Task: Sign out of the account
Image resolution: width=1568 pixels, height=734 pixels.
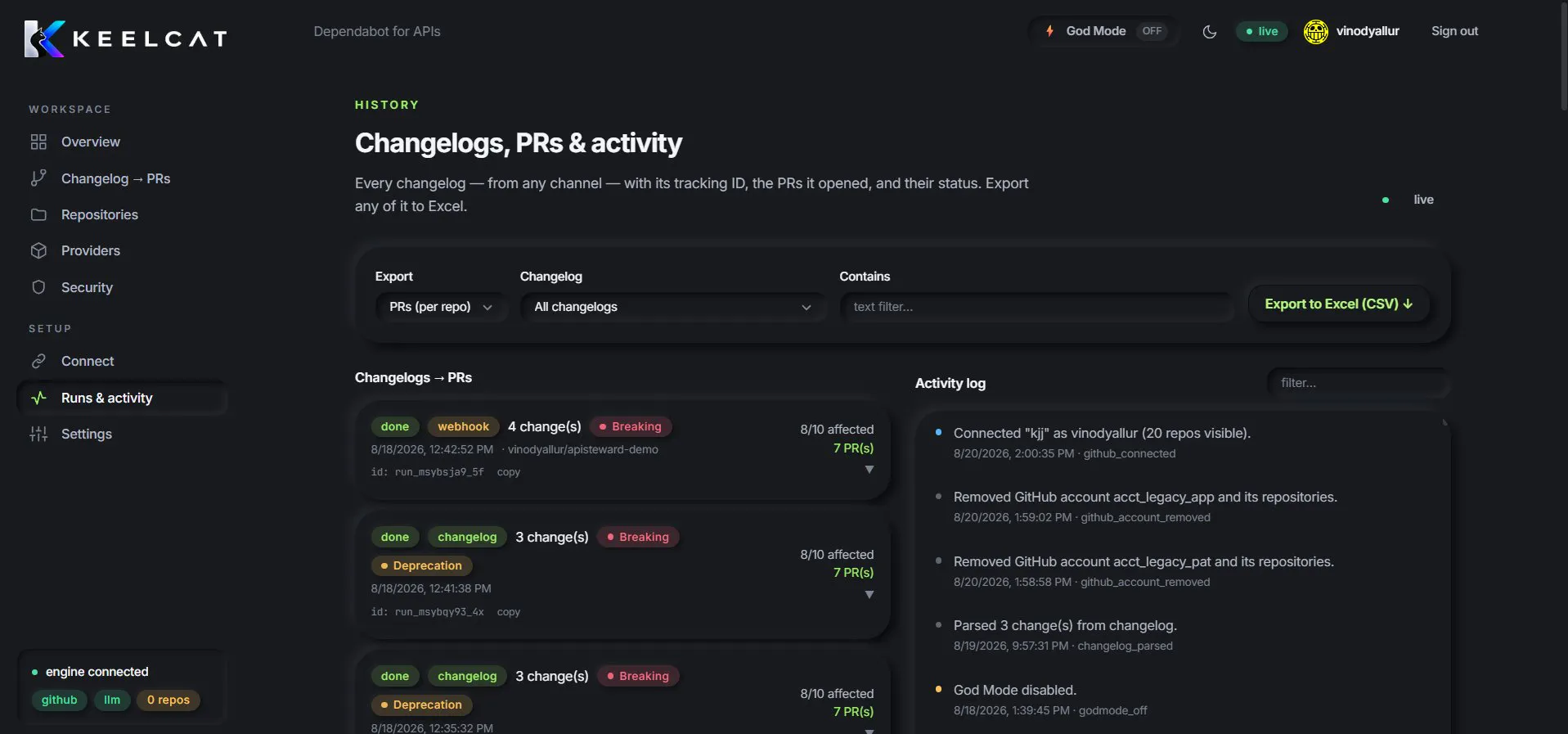Action: tap(1454, 31)
